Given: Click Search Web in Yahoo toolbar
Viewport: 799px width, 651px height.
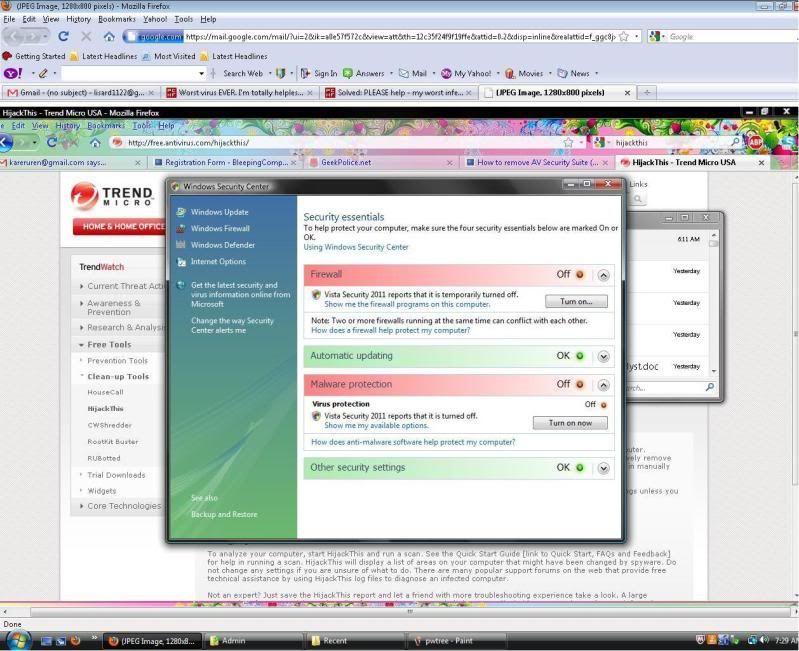Looking at the screenshot, I should click(x=243, y=73).
